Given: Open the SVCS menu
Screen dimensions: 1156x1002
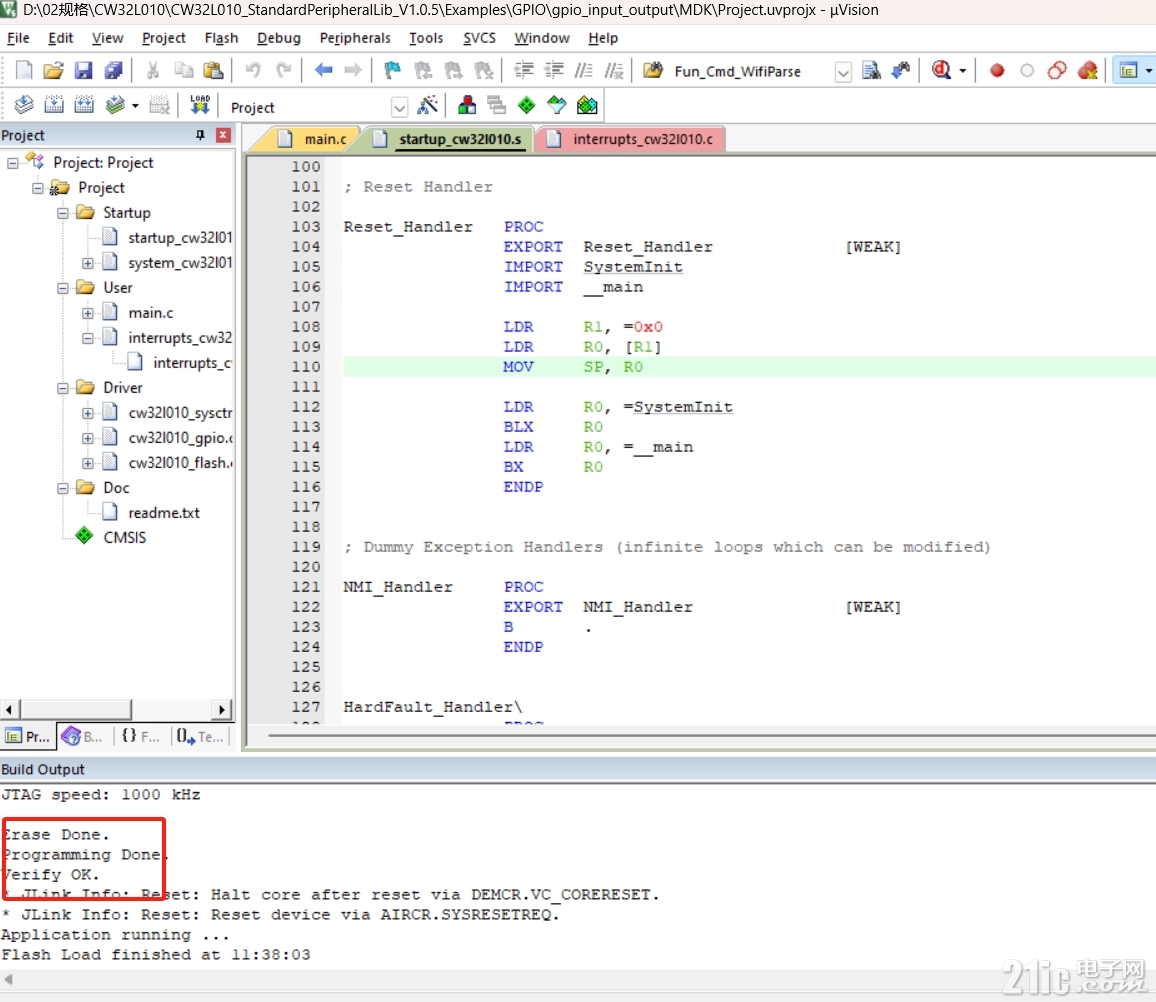Looking at the screenshot, I should 479,38.
